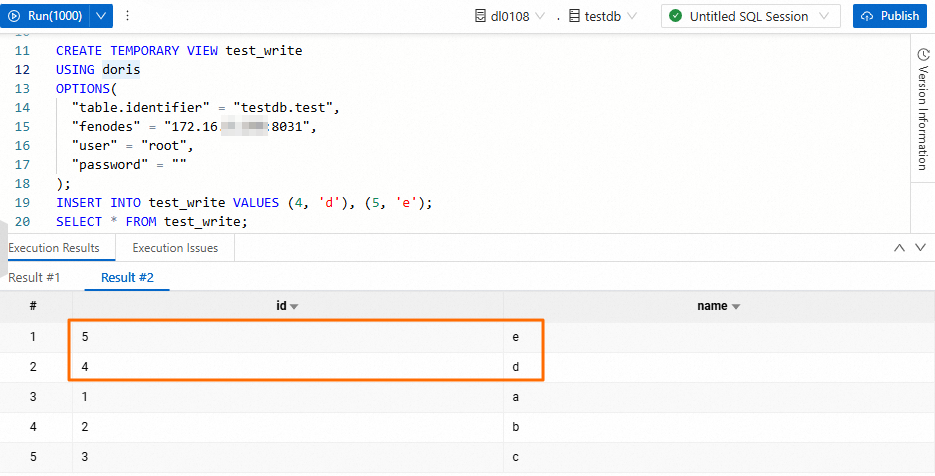The image size is (935, 476).
Task: Click the catalog icon beside dl0108
Action: (x=479, y=16)
